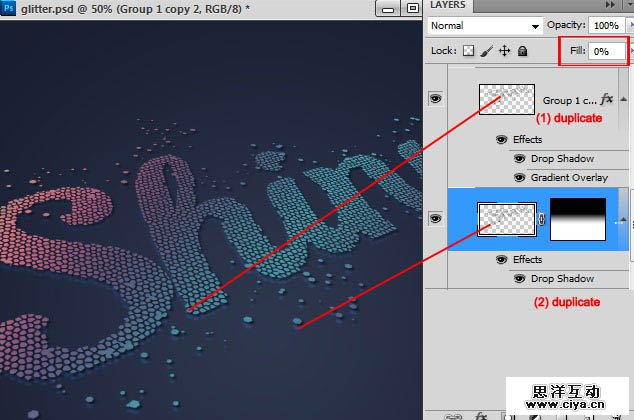This screenshot has width=634, height=420.
Task: Unlink mask via chain icon on highlighted layer
Action: pos(542,219)
